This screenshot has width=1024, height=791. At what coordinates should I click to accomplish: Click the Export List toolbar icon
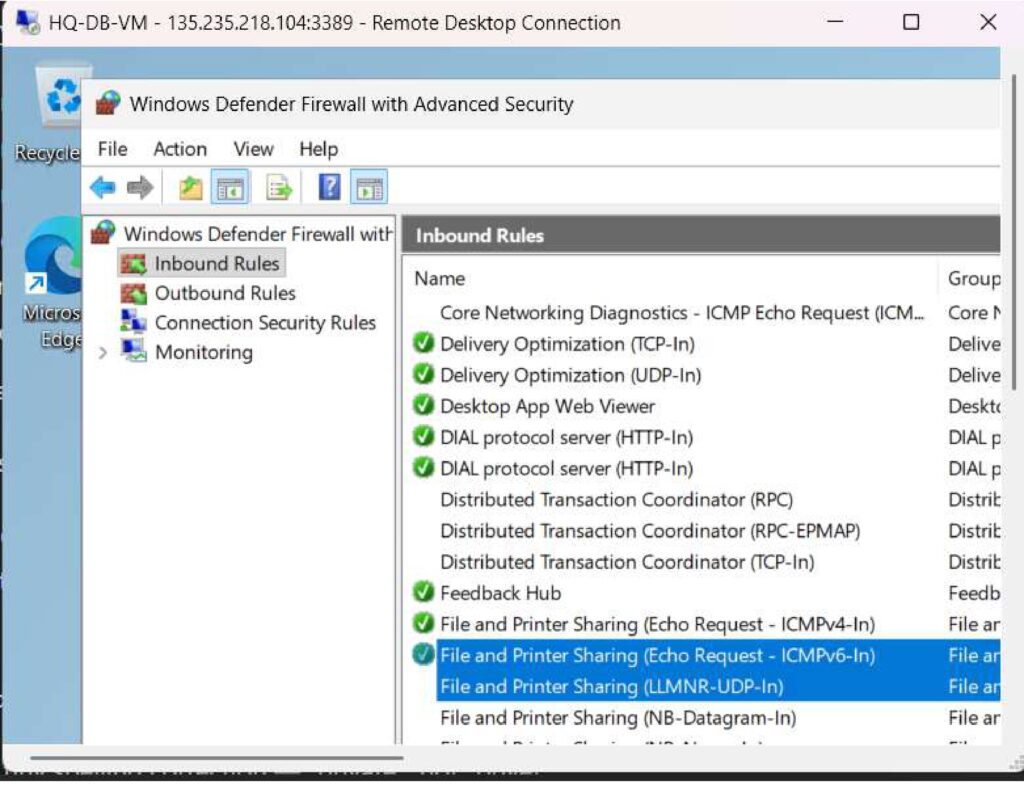tap(279, 187)
